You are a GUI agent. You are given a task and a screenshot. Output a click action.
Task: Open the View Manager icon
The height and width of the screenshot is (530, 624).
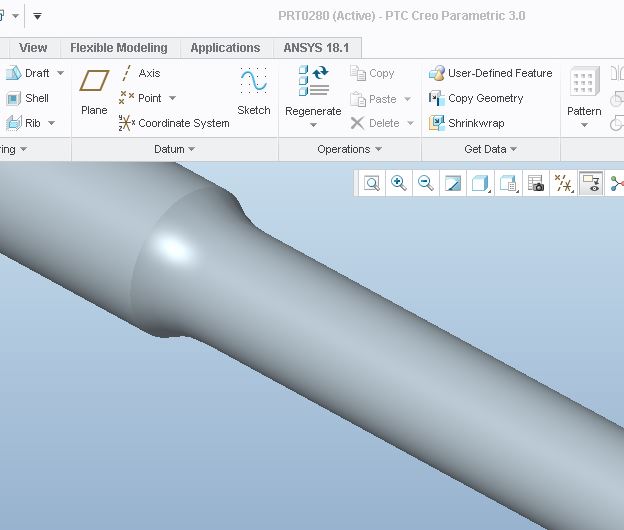[x=536, y=183]
